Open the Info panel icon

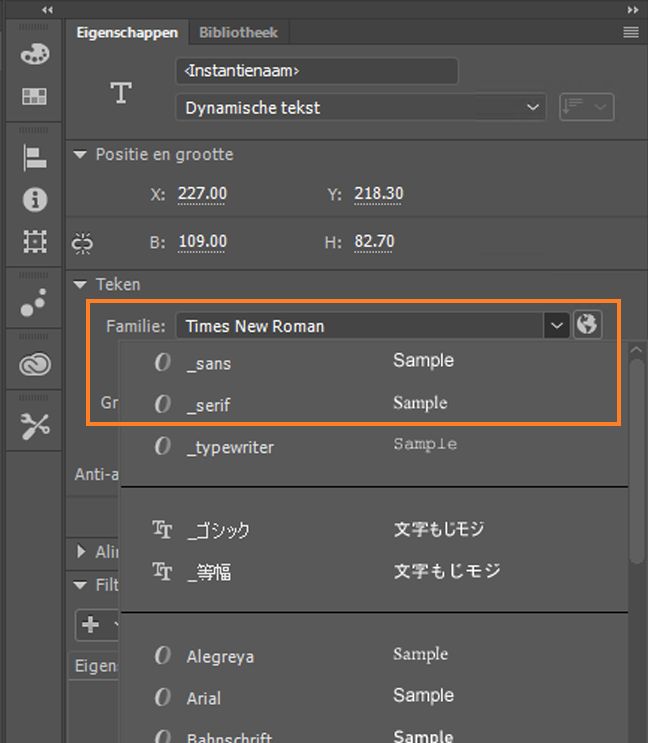click(35, 199)
